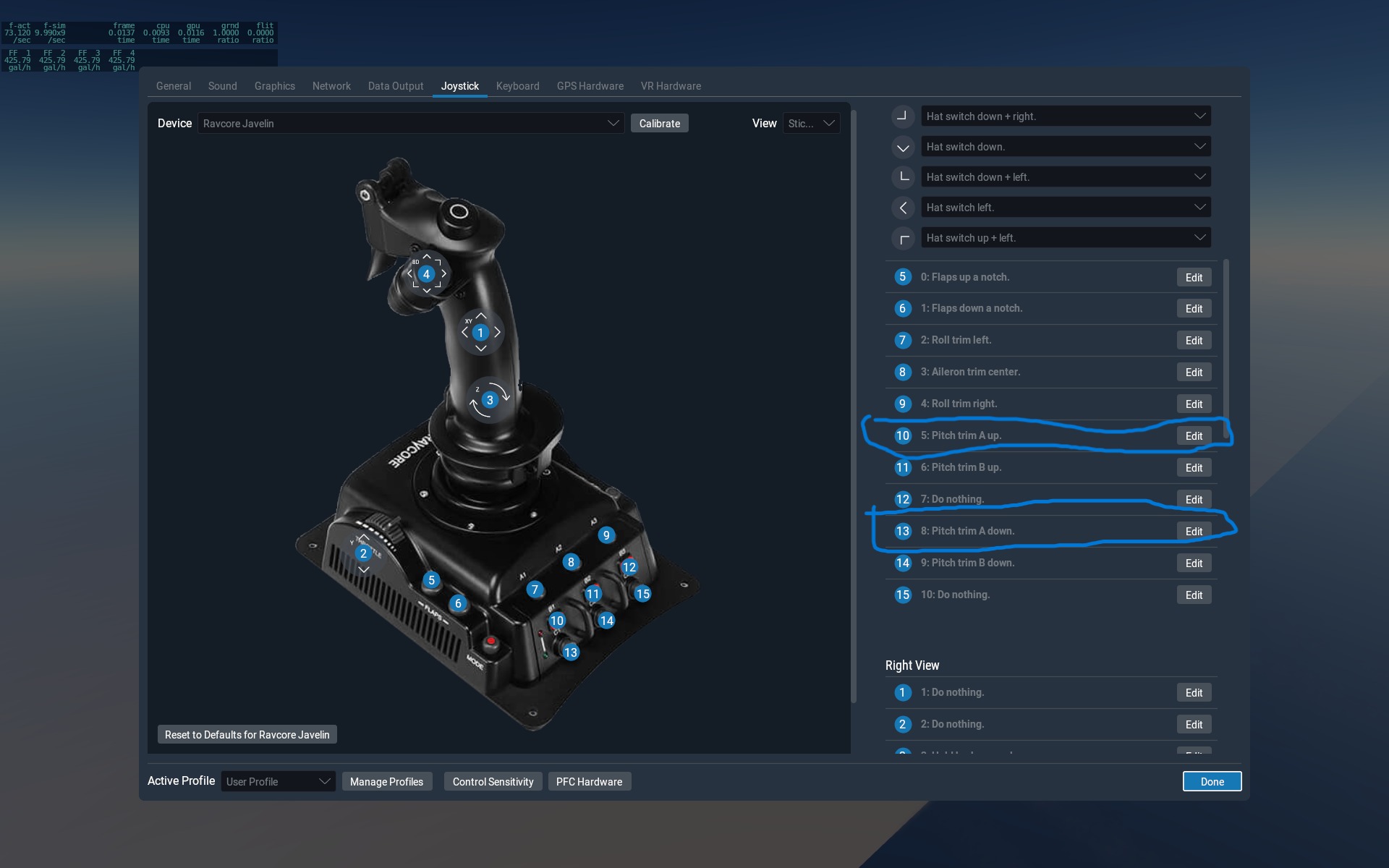Screen dimensions: 1389x868
Task: Open 'Hat switch down + right' dropdown
Action: (x=1065, y=116)
